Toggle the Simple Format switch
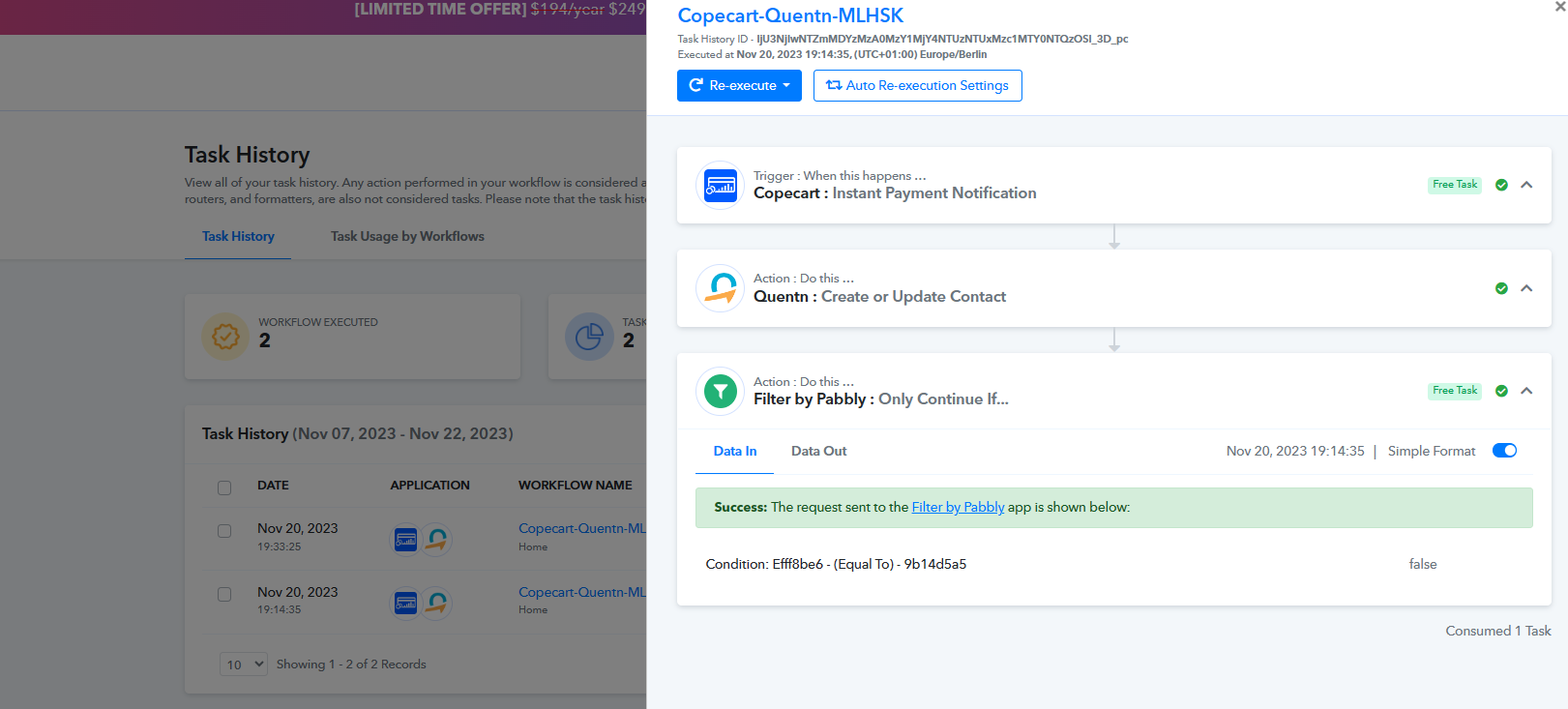Screen dimensions: 1568x709 tap(1504, 451)
